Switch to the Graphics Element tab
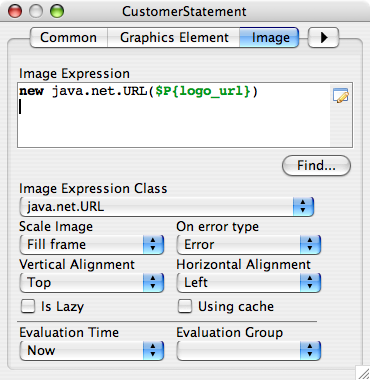Viewport: 370px width, 380px height. [174, 38]
